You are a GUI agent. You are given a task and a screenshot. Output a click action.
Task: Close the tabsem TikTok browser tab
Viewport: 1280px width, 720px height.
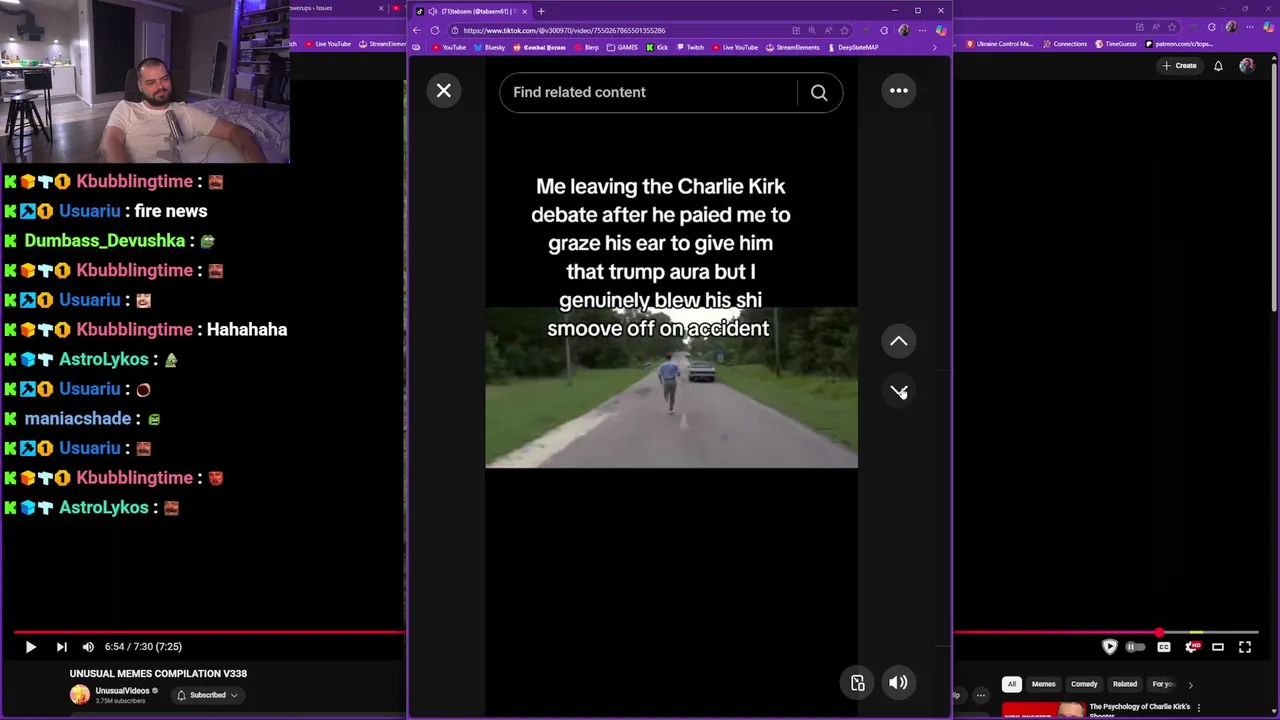pos(524,11)
